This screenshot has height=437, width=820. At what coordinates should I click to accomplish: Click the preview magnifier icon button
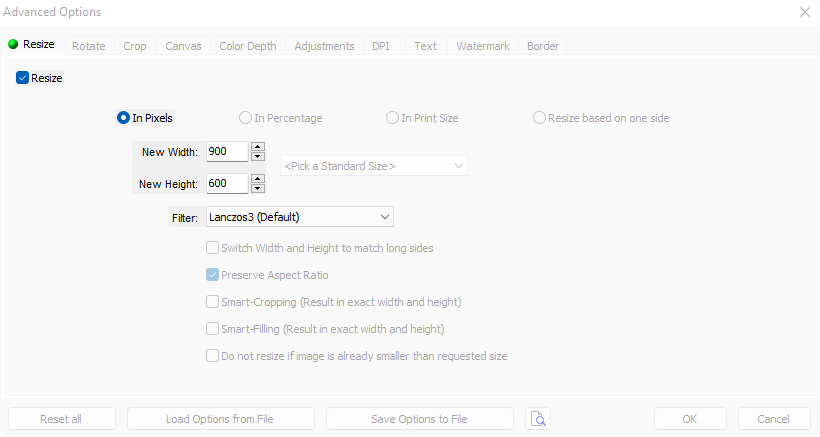pos(538,419)
